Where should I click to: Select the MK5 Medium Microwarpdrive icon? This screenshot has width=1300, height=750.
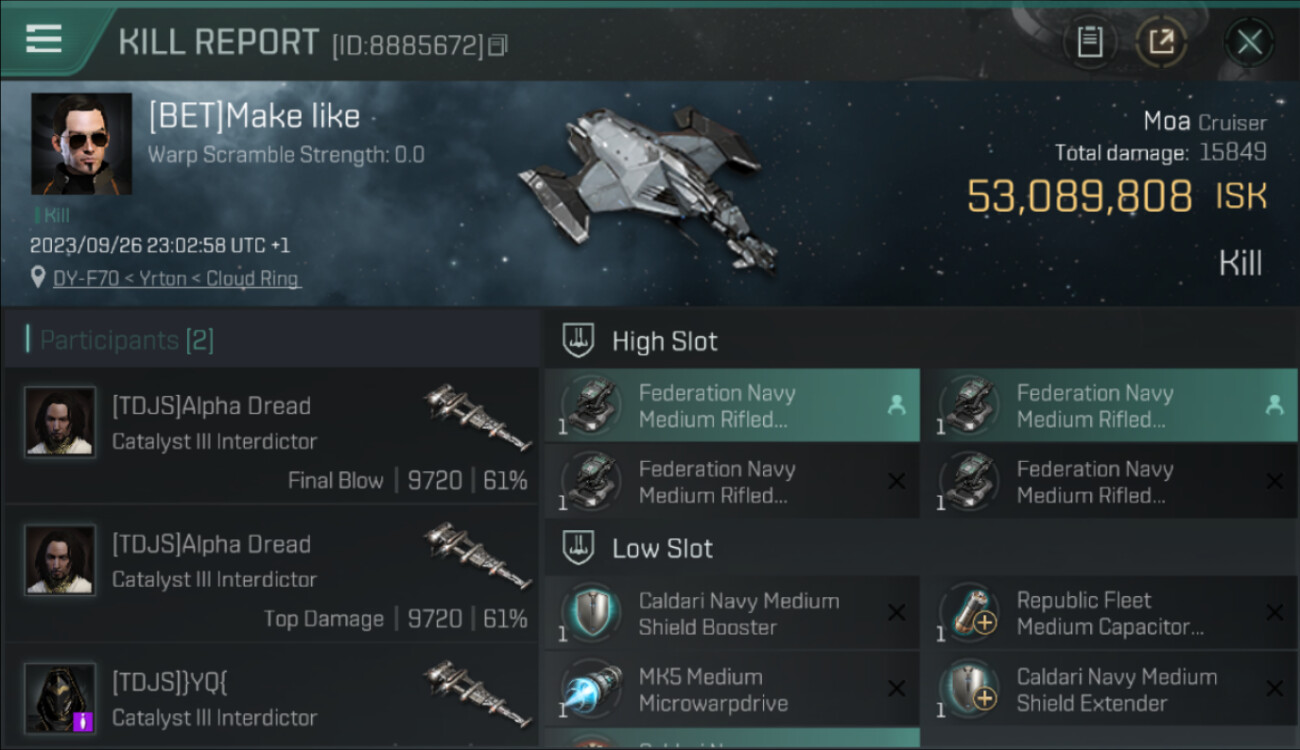(591, 689)
